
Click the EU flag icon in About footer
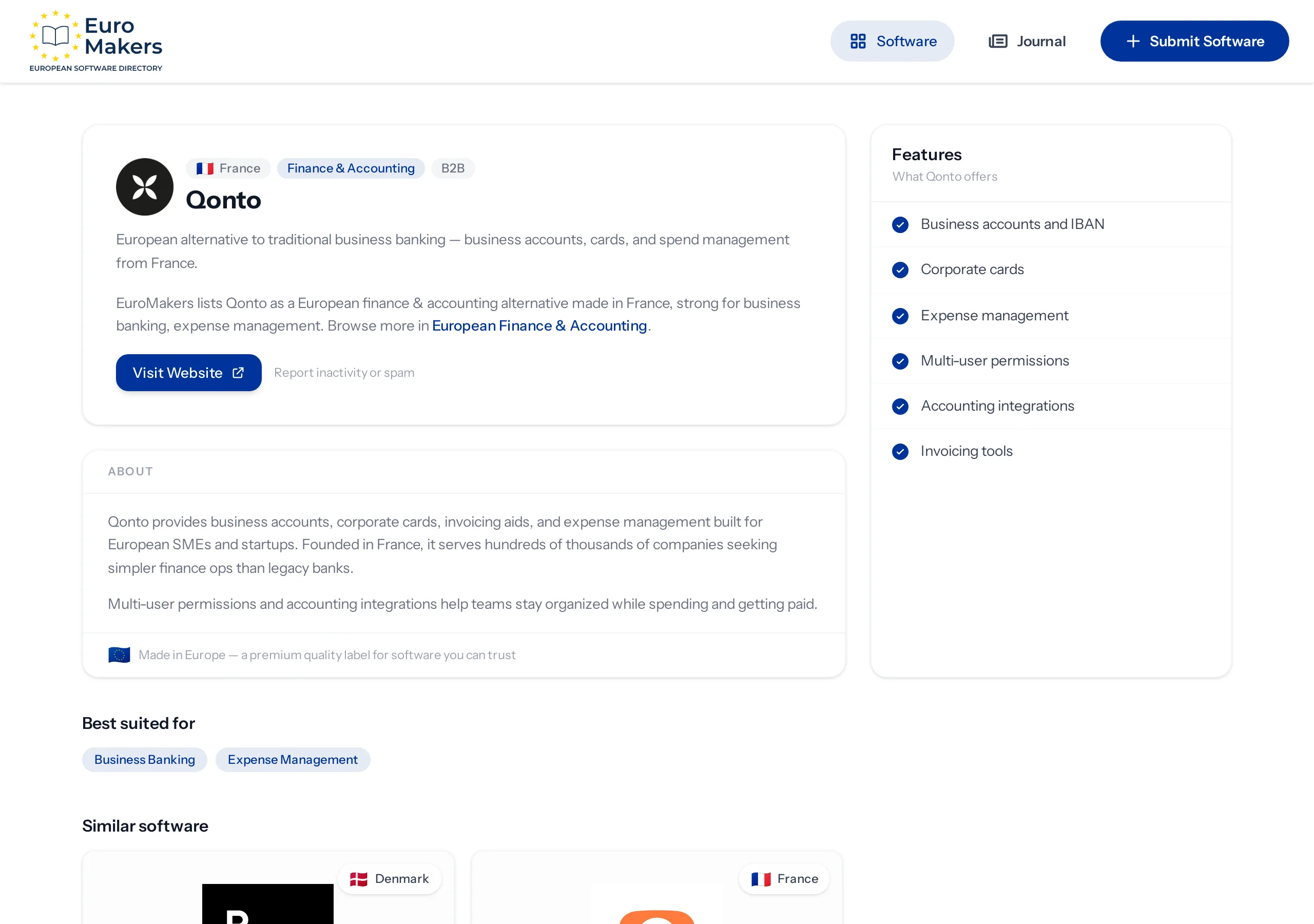click(x=119, y=655)
